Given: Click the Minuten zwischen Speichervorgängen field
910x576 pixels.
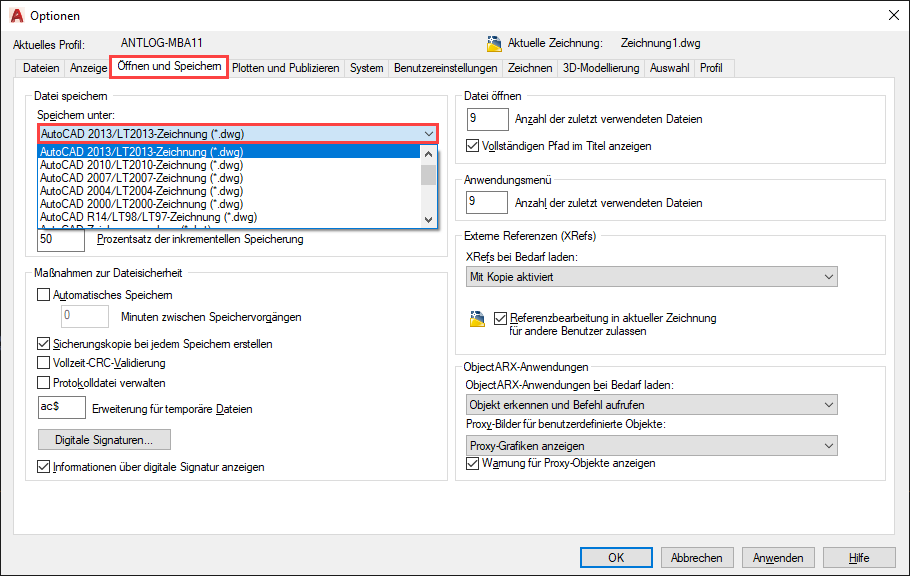Looking at the screenshot, I should coord(85,316).
